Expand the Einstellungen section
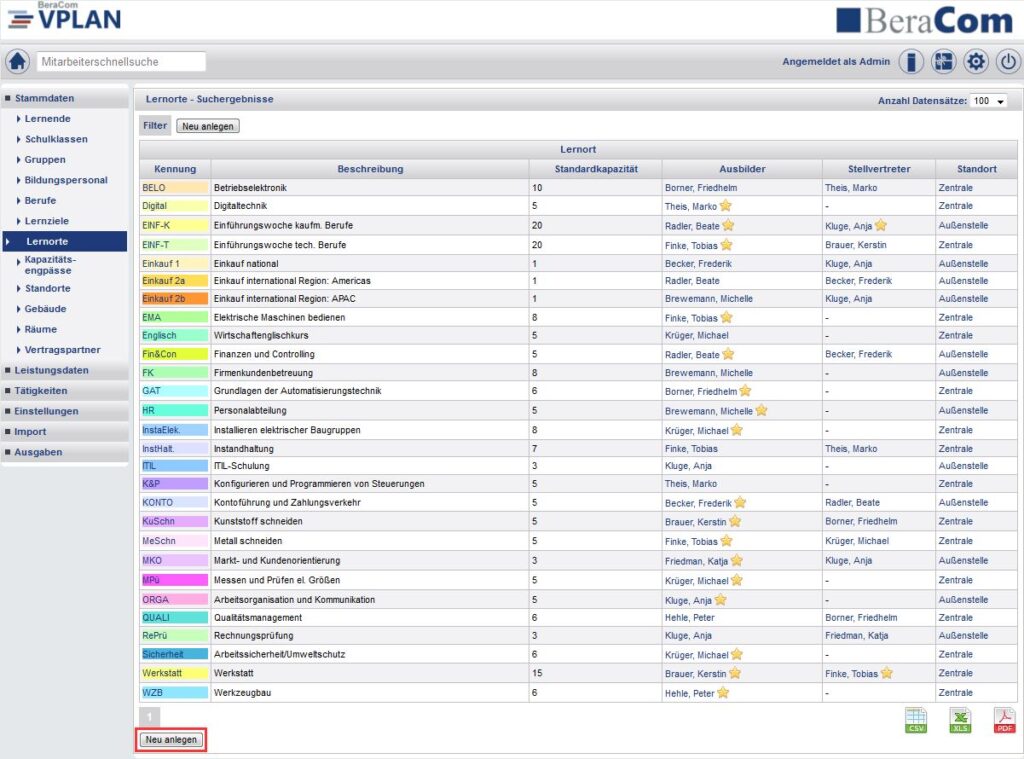This screenshot has height=759, width=1024. point(65,411)
